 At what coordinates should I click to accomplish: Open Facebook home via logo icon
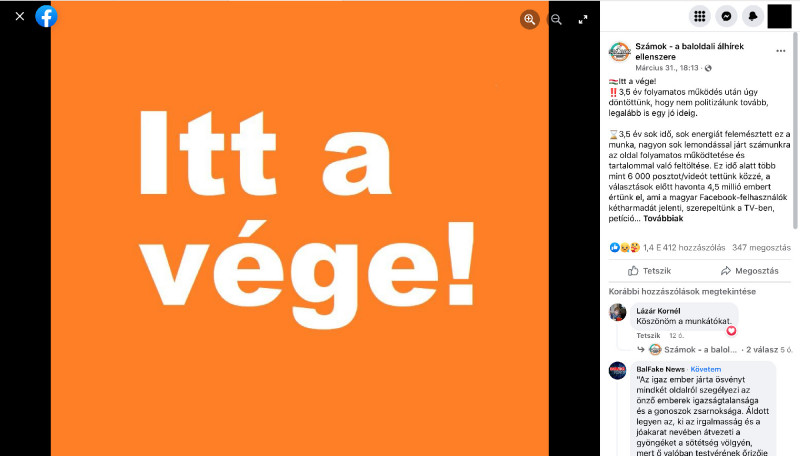(46, 16)
